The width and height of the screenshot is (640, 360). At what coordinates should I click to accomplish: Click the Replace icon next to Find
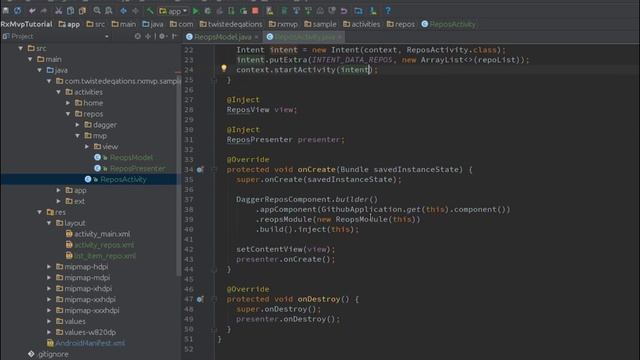pyautogui.click(x=109, y=11)
